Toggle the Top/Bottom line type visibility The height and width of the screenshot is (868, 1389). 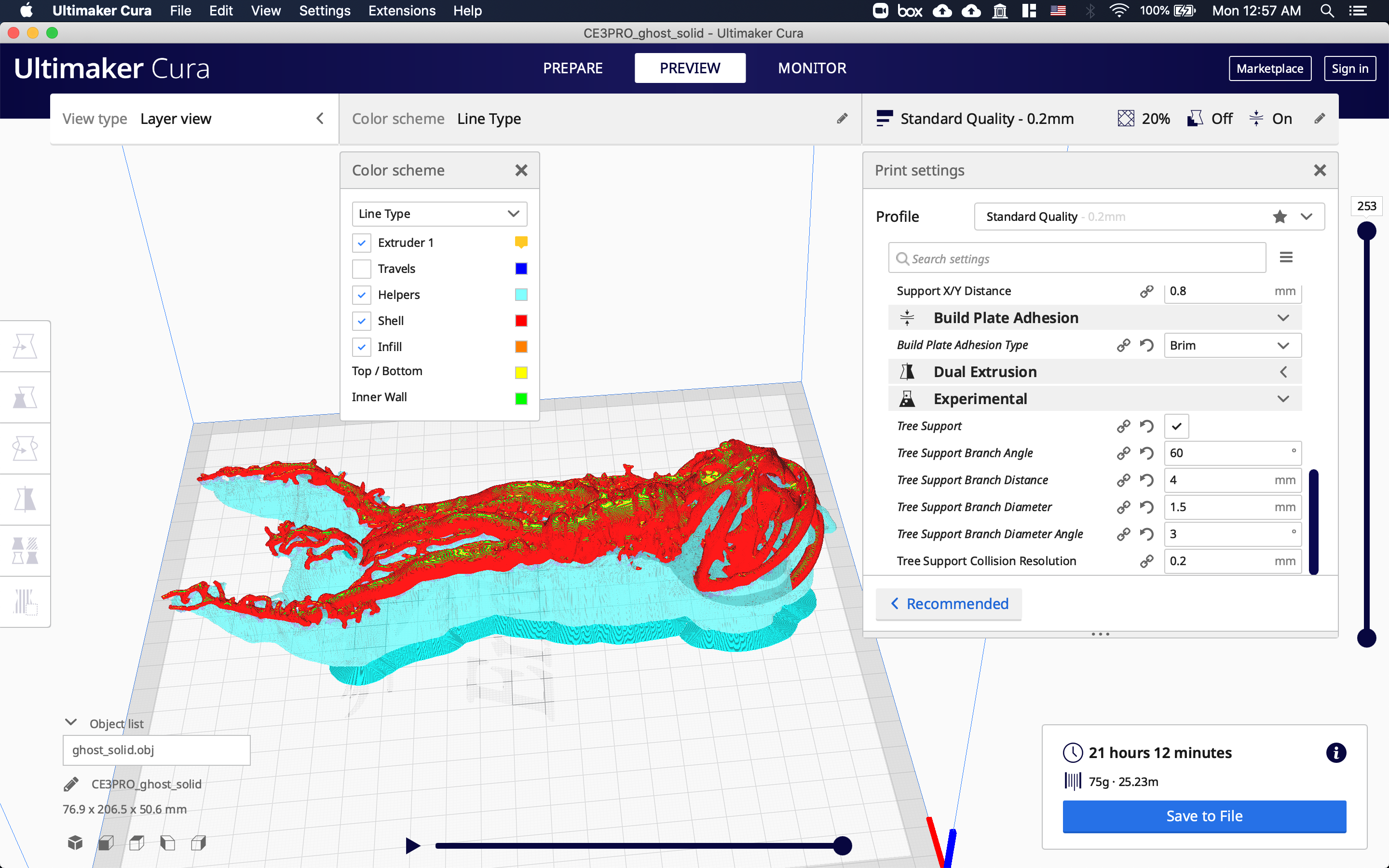click(361, 371)
